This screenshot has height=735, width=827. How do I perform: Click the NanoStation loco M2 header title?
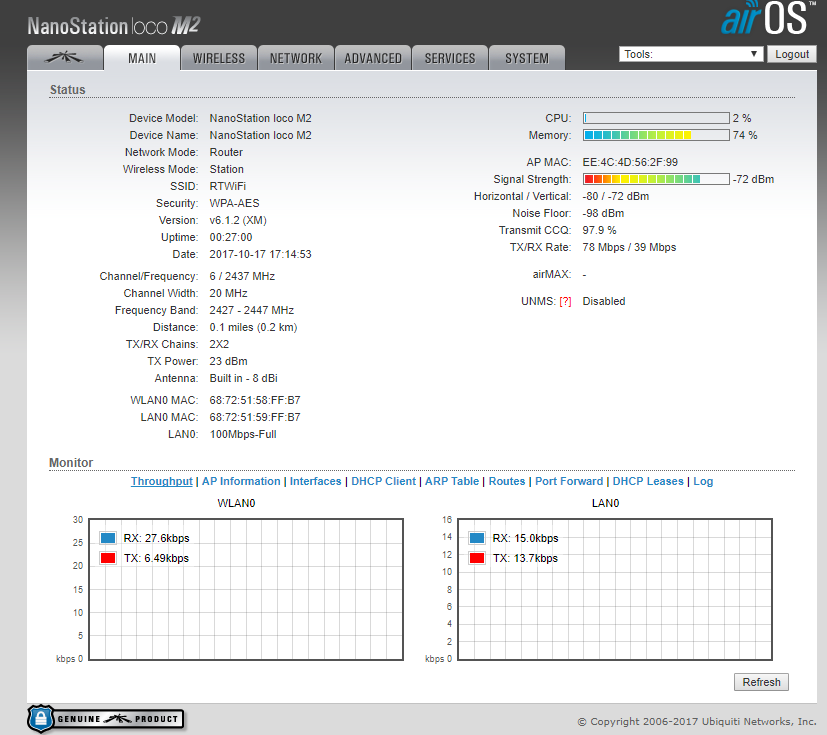pyautogui.click(x=114, y=25)
